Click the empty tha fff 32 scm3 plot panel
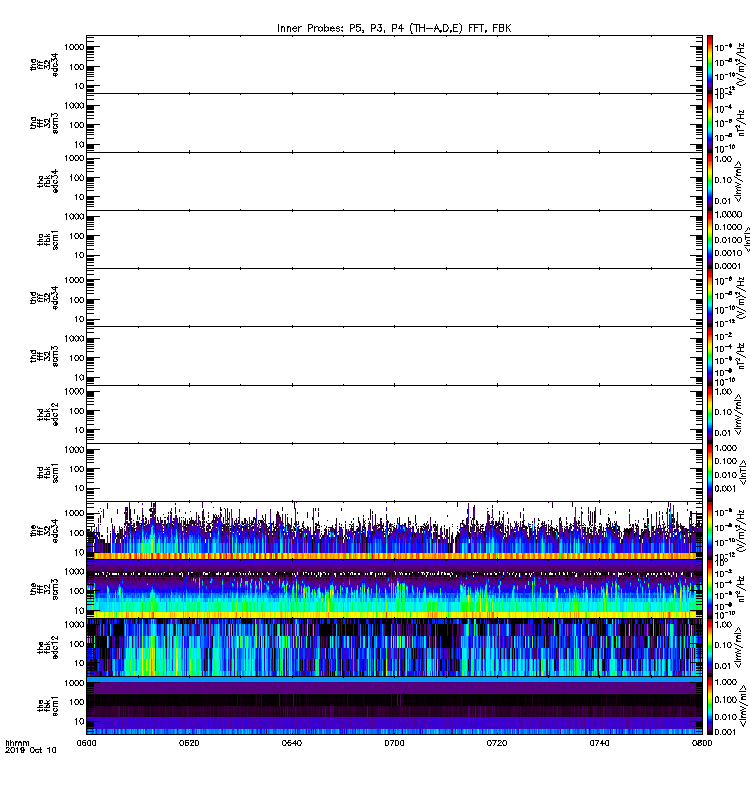Image resolution: width=750 pixels, height=800 pixels. tap(394, 123)
